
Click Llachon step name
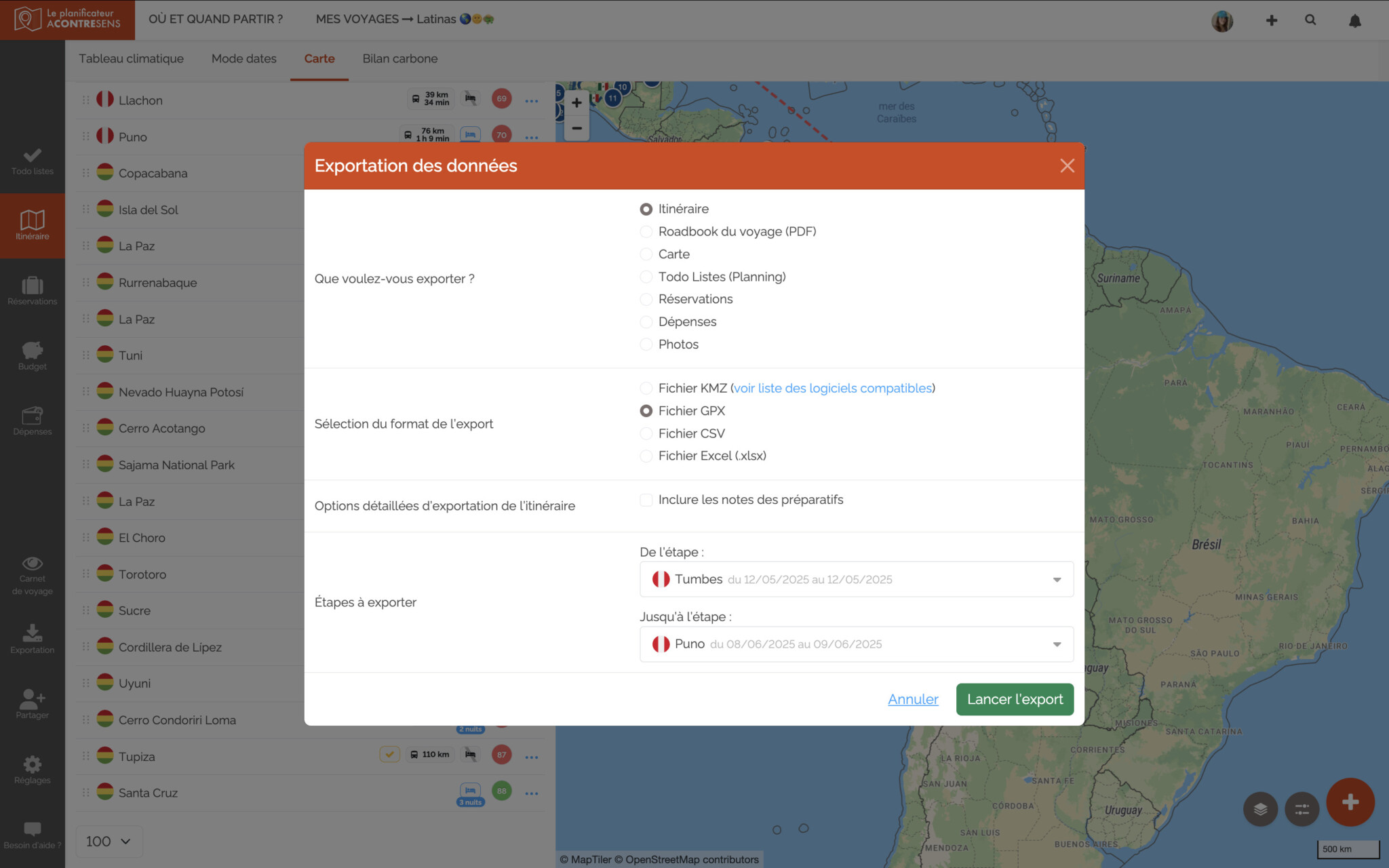click(x=140, y=100)
